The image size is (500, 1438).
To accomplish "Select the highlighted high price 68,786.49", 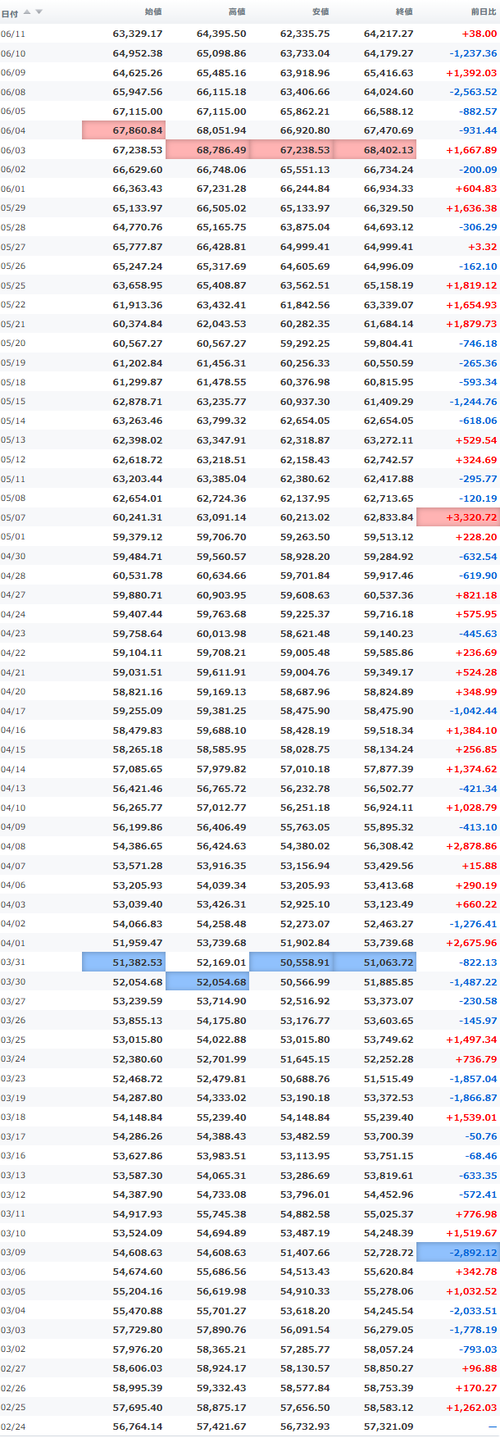I will tap(207, 149).
